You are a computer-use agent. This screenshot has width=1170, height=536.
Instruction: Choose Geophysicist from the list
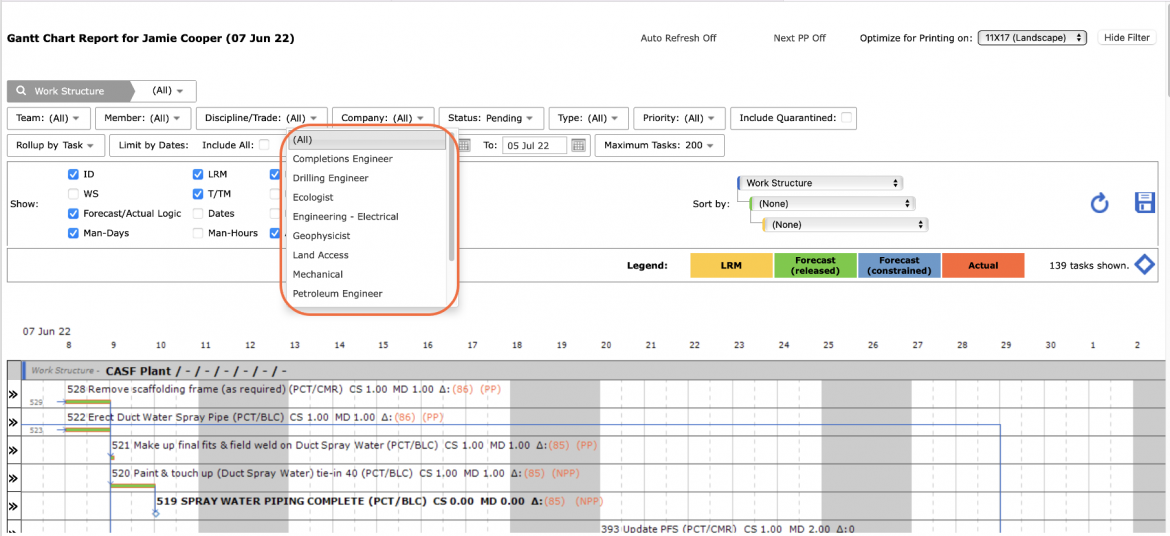click(x=368, y=236)
